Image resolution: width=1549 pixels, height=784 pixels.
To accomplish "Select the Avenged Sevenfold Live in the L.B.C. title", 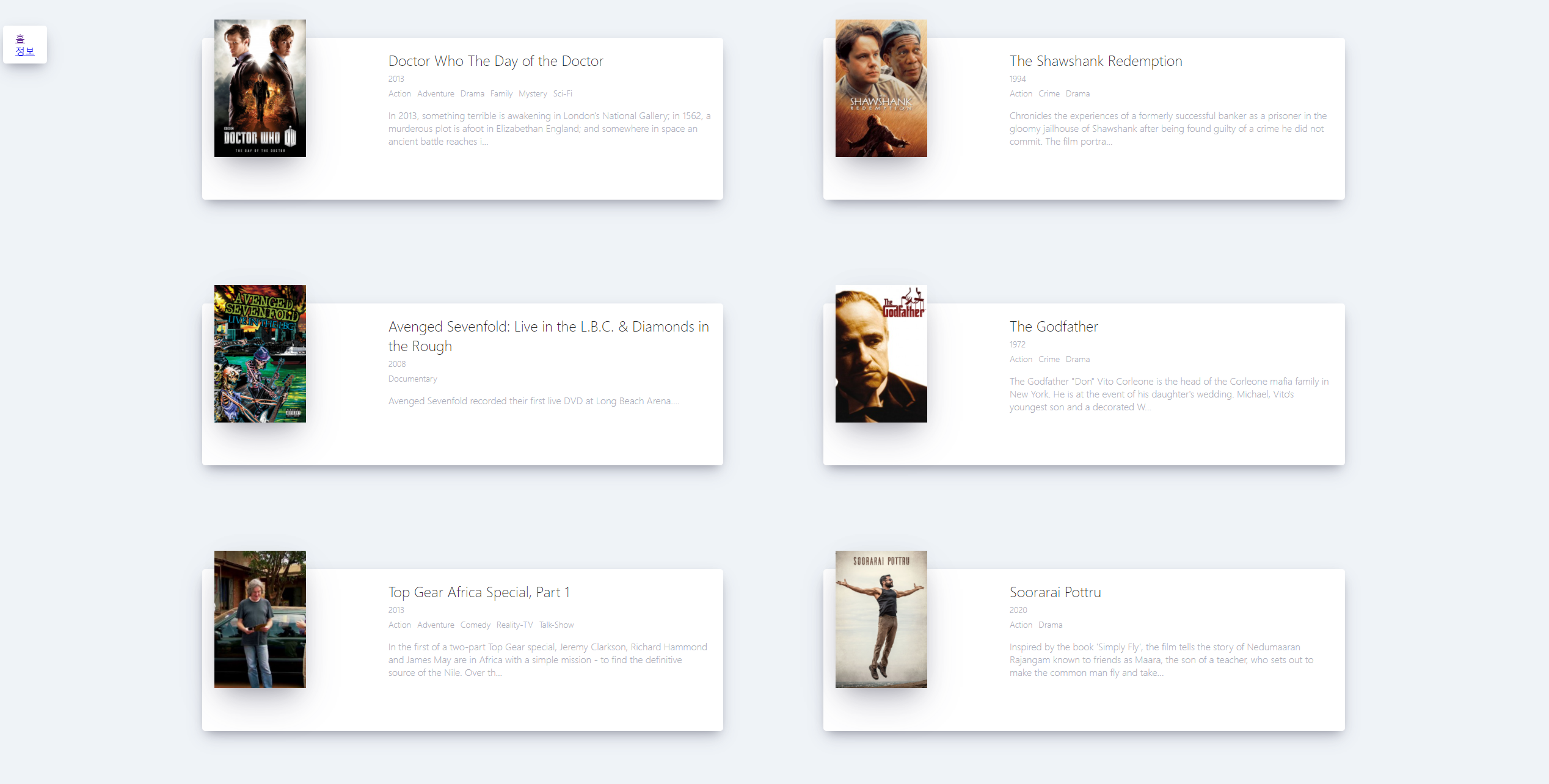I will click(x=548, y=336).
